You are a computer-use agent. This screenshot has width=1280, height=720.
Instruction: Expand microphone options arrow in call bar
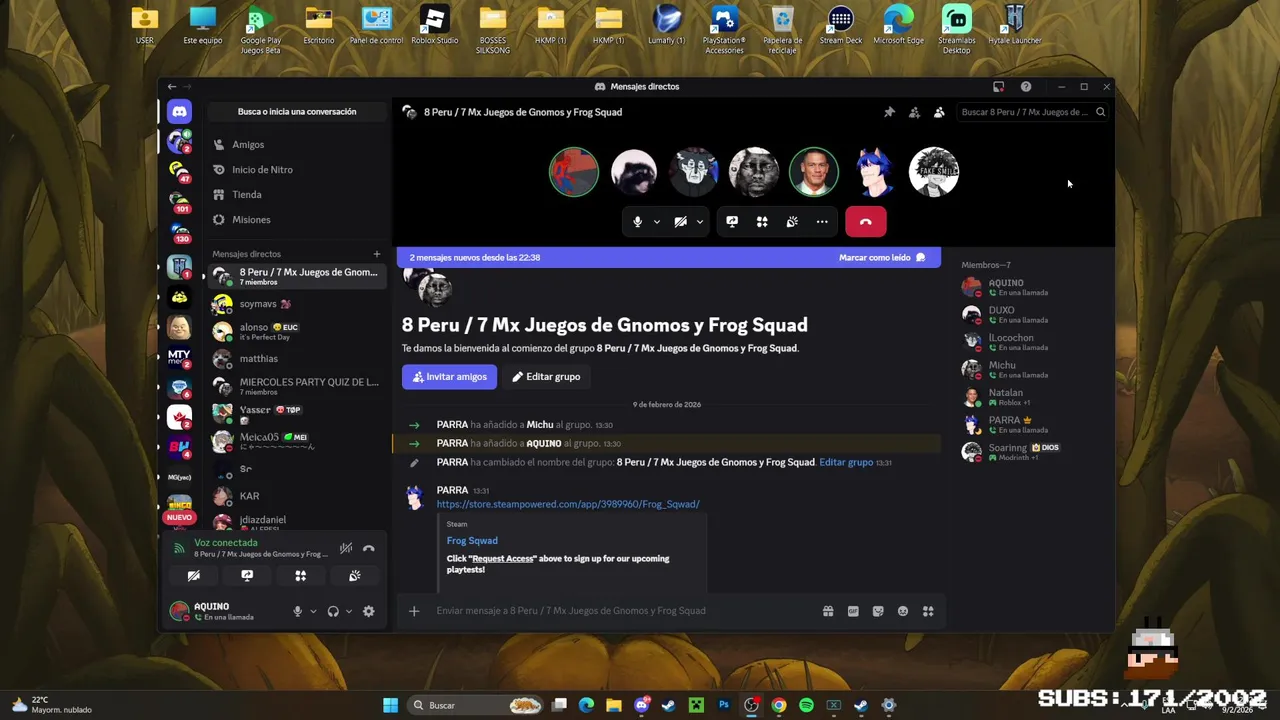coord(657,222)
